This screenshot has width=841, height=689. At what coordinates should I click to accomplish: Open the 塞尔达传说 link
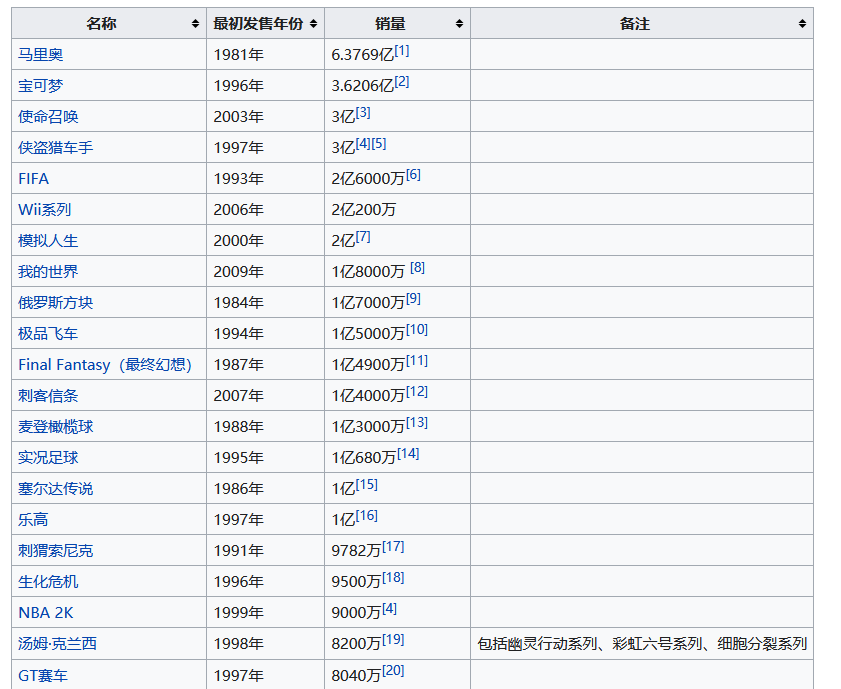click(x=55, y=489)
